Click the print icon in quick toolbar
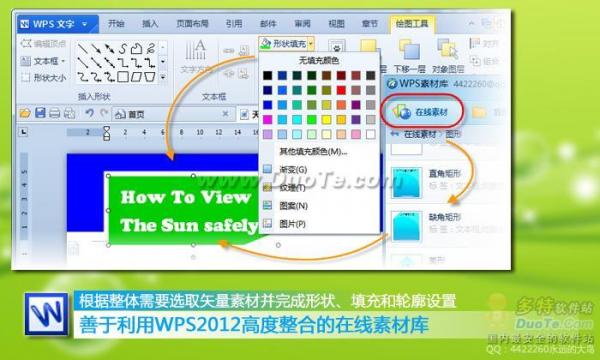Screen dimensions: 600x360 tap(55, 113)
